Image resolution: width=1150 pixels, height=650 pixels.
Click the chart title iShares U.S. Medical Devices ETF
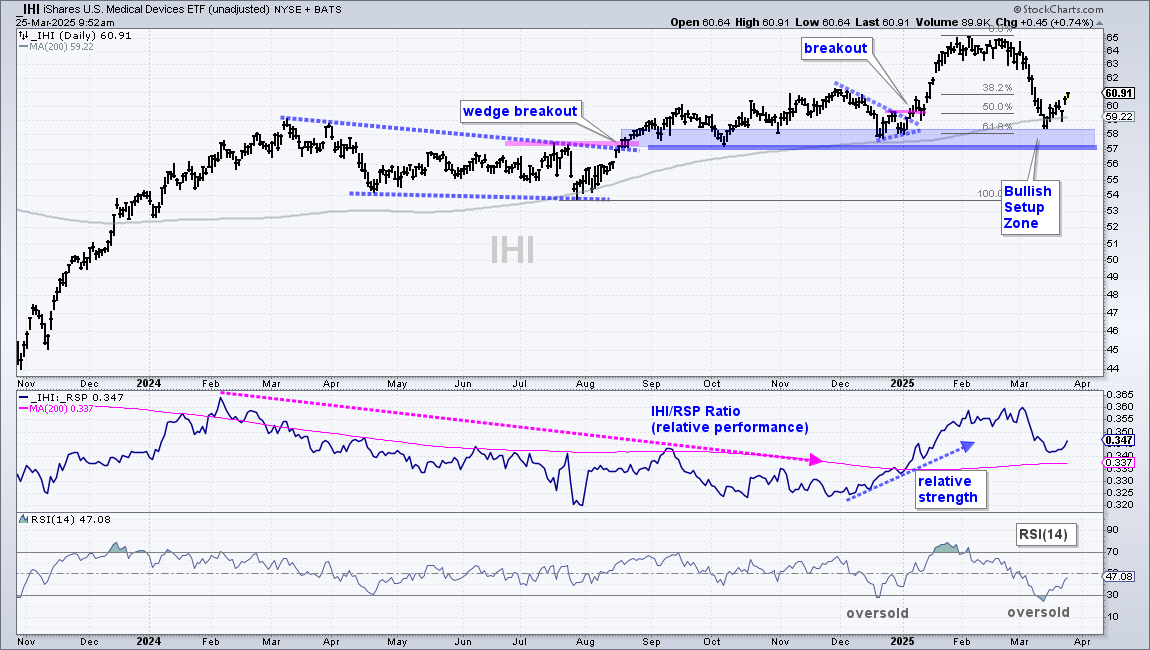[144, 10]
